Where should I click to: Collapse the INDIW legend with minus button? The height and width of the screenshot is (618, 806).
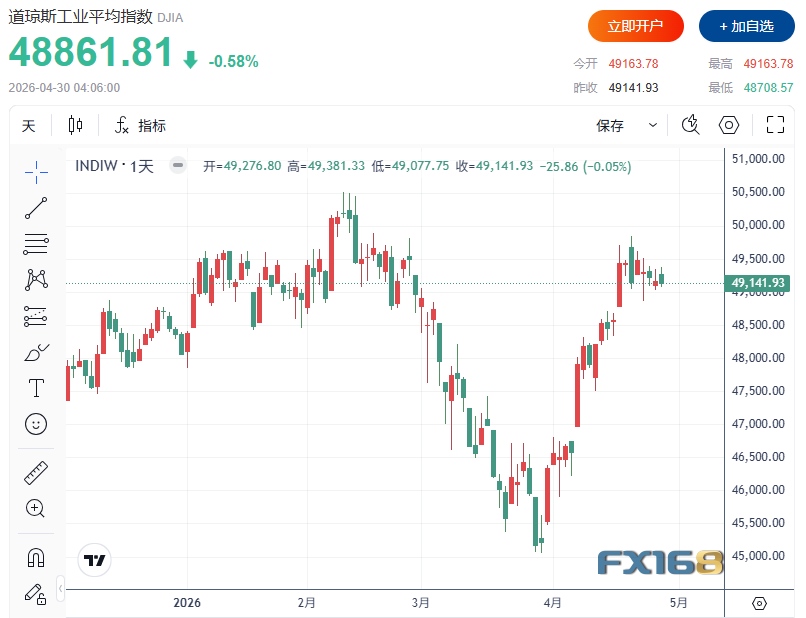pos(178,166)
